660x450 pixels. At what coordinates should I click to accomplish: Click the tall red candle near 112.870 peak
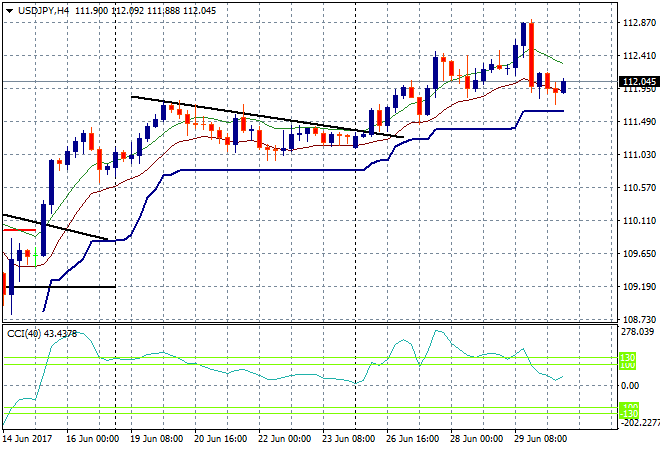coord(532,55)
